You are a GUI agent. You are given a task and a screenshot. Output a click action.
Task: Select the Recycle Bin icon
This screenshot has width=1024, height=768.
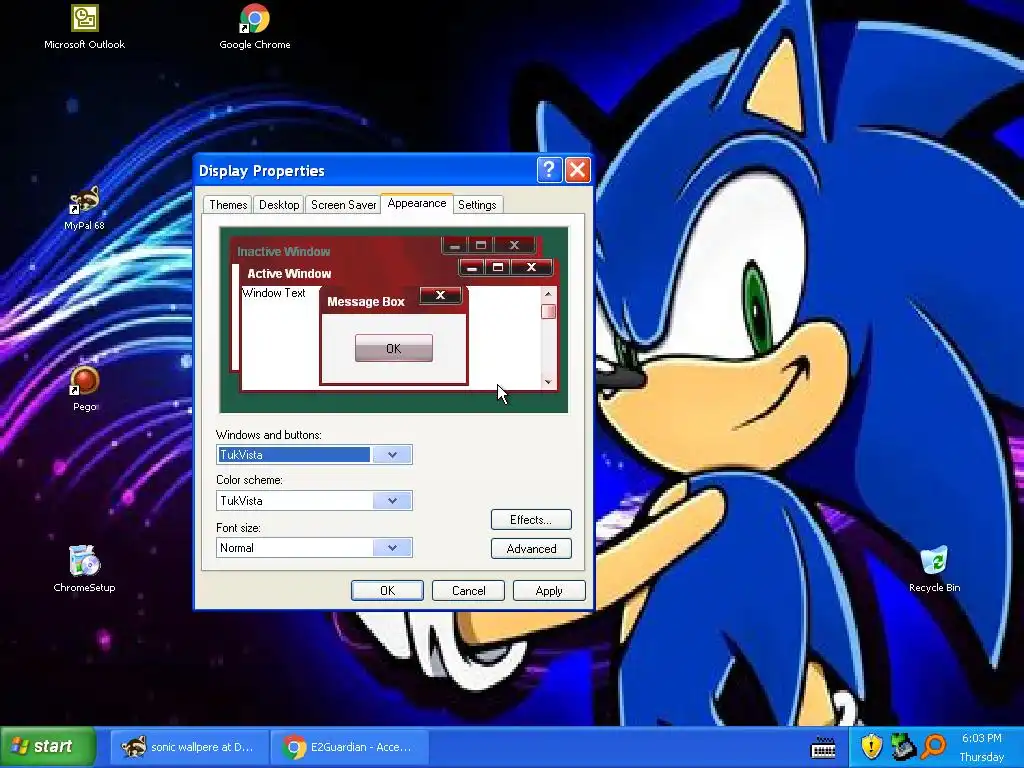point(934,569)
